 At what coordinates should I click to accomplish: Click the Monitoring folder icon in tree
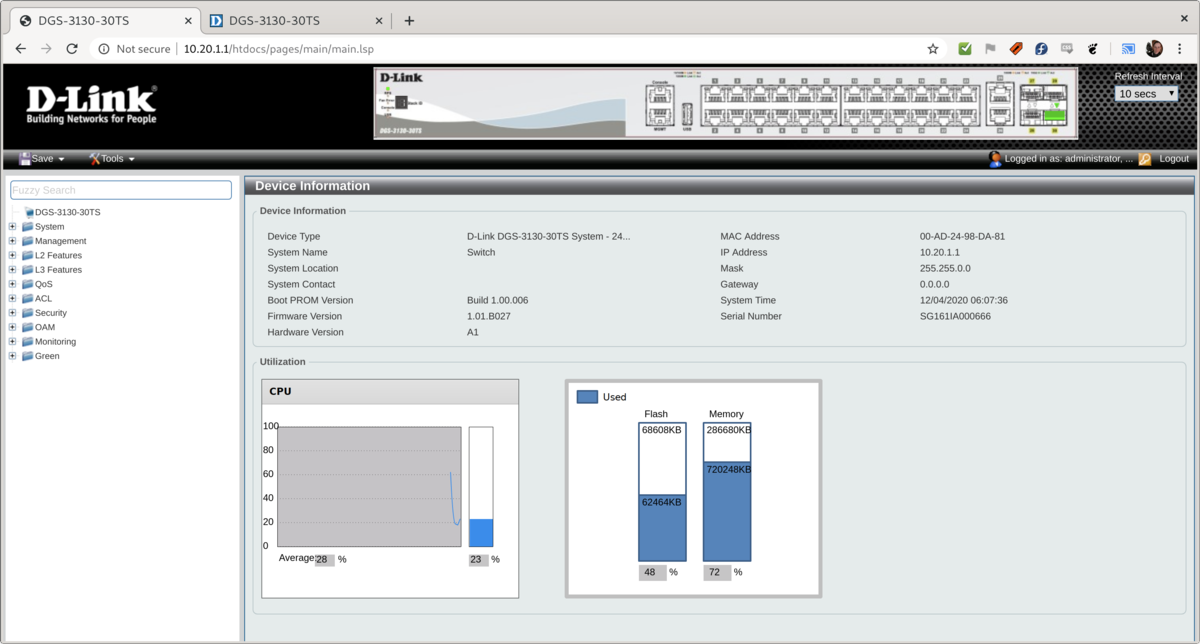(x=27, y=342)
